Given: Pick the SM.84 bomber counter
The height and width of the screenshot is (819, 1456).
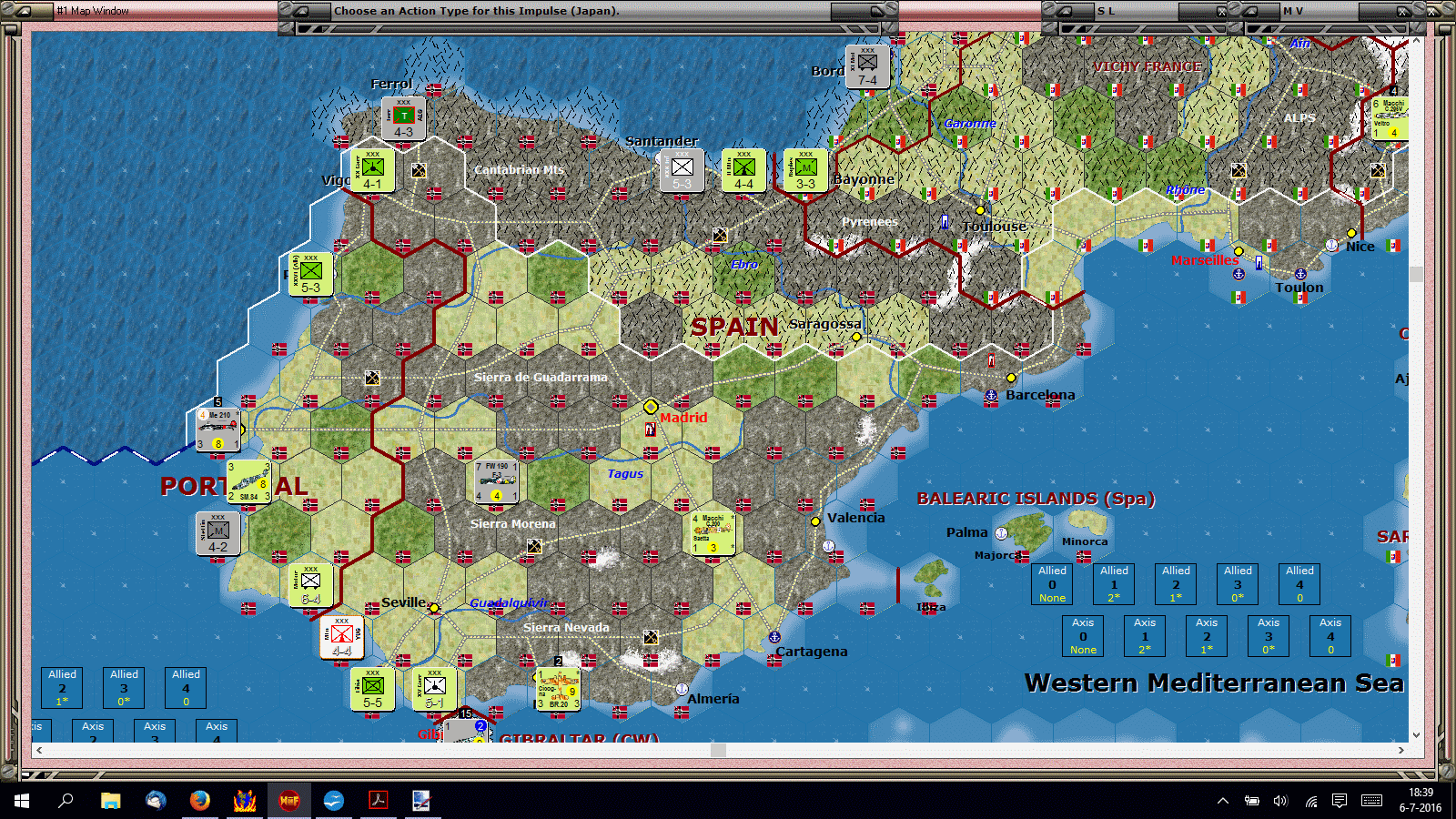Looking at the screenshot, I should coord(248,481).
